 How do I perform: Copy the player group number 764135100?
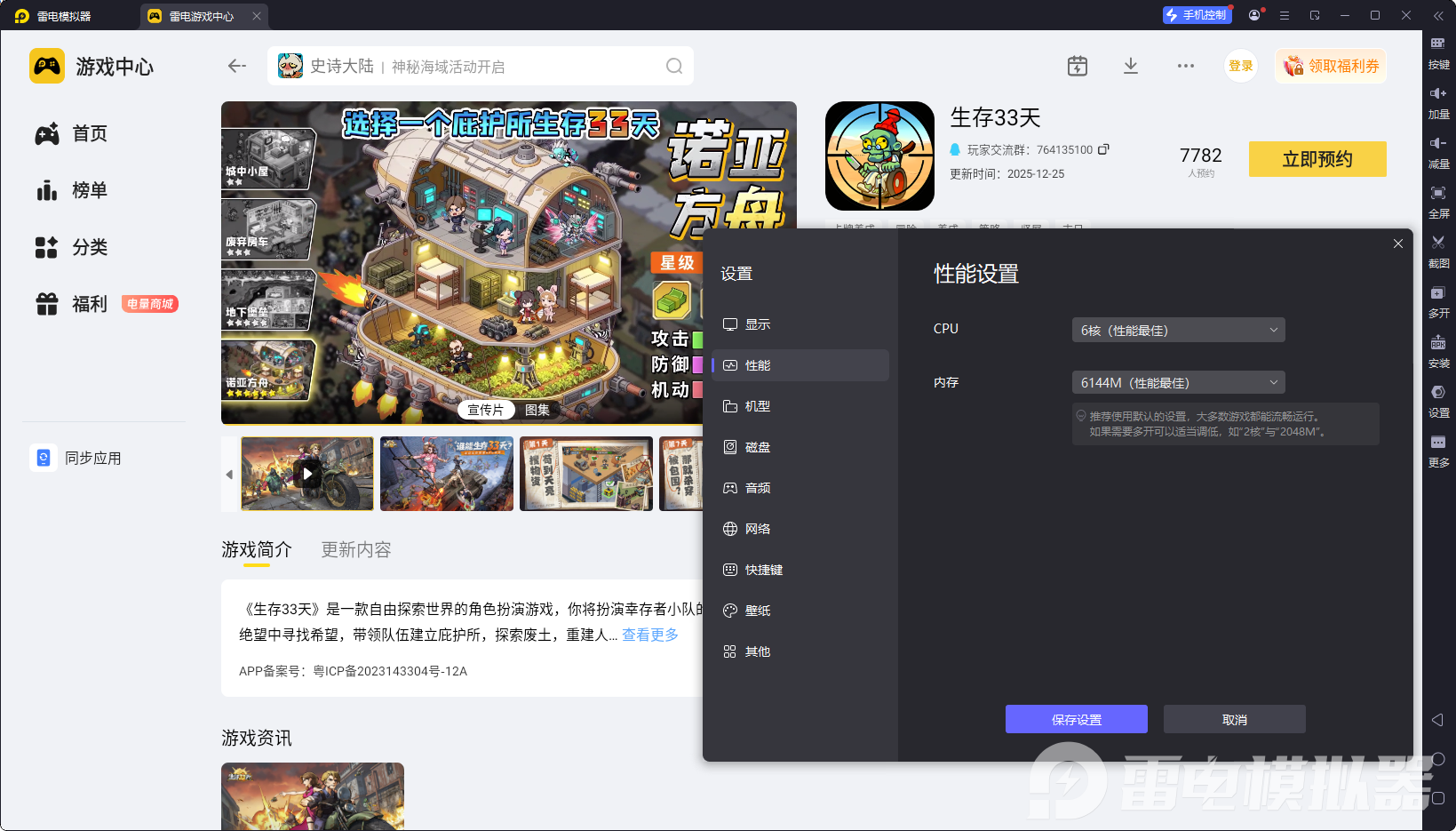point(1103,149)
